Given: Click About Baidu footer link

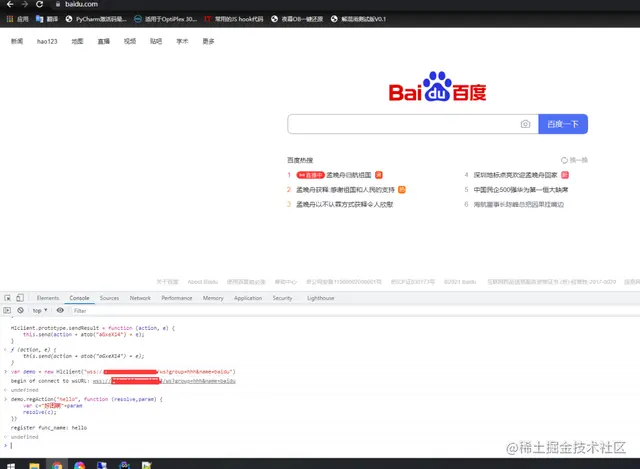Looking at the screenshot, I should pos(202,282).
